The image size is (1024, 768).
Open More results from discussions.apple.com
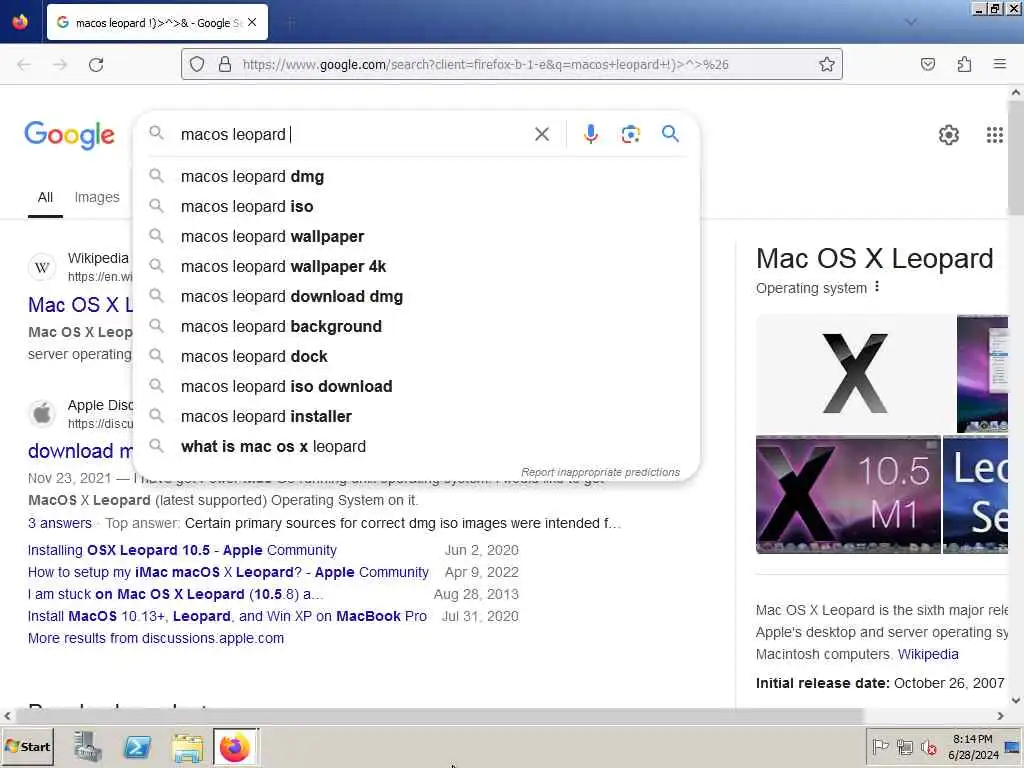(156, 638)
